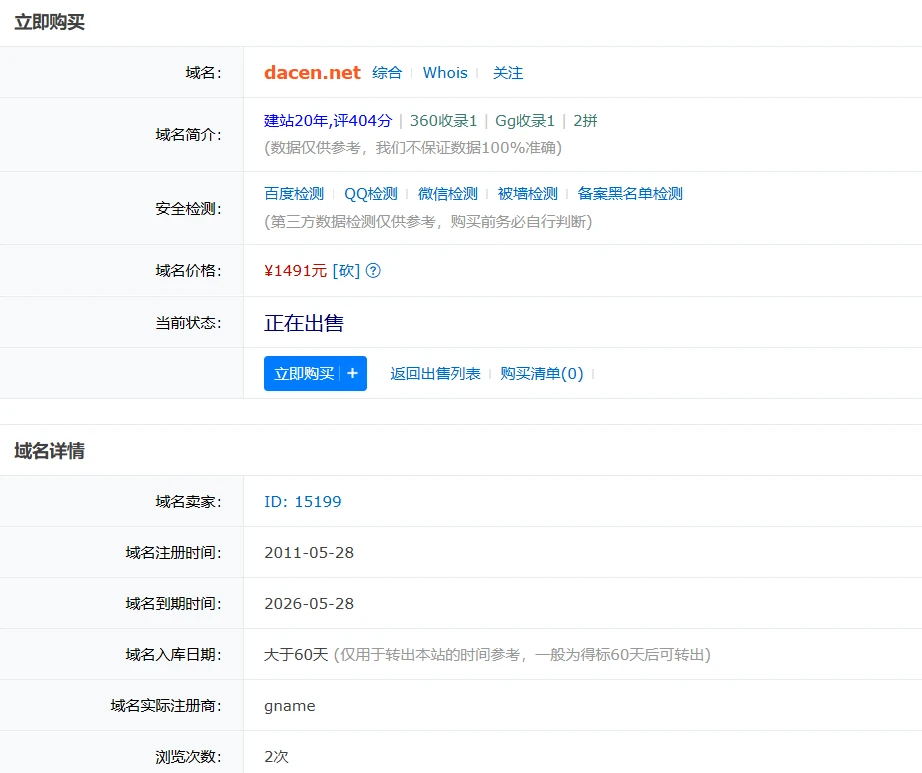View seller profile ID: 15199

[303, 501]
